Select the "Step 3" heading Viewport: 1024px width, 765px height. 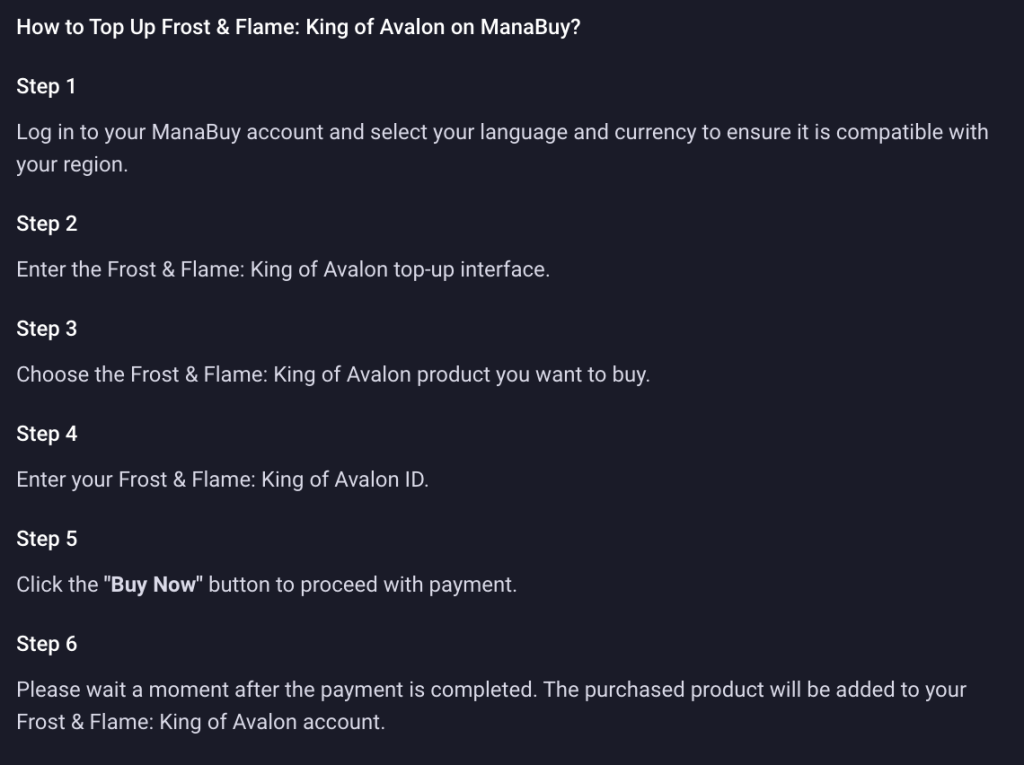pyautogui.click(x=47, y=329)
